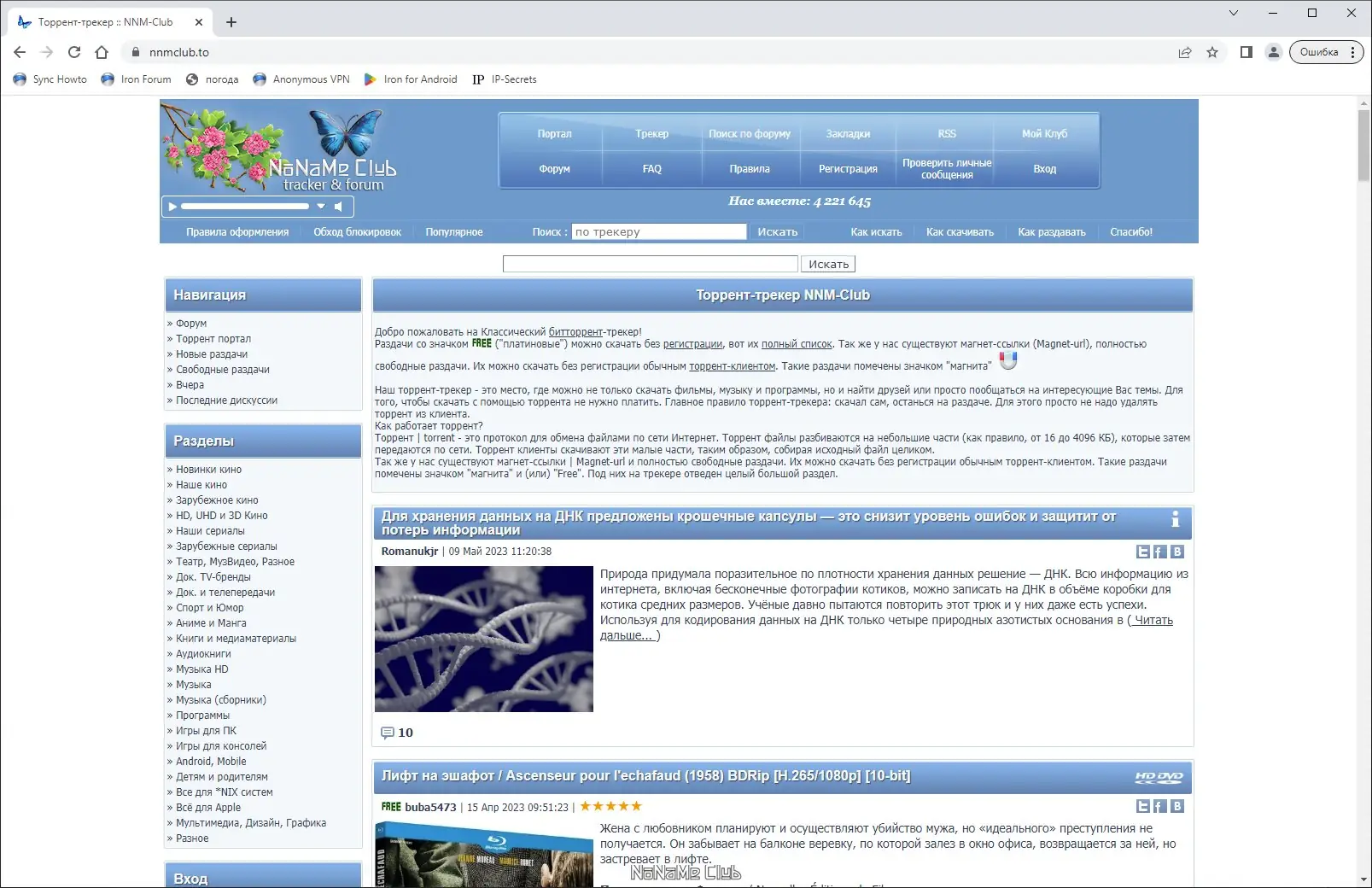Click the Искать button beside tracker search
1372x888 pixels.
(x=778, y=232)
